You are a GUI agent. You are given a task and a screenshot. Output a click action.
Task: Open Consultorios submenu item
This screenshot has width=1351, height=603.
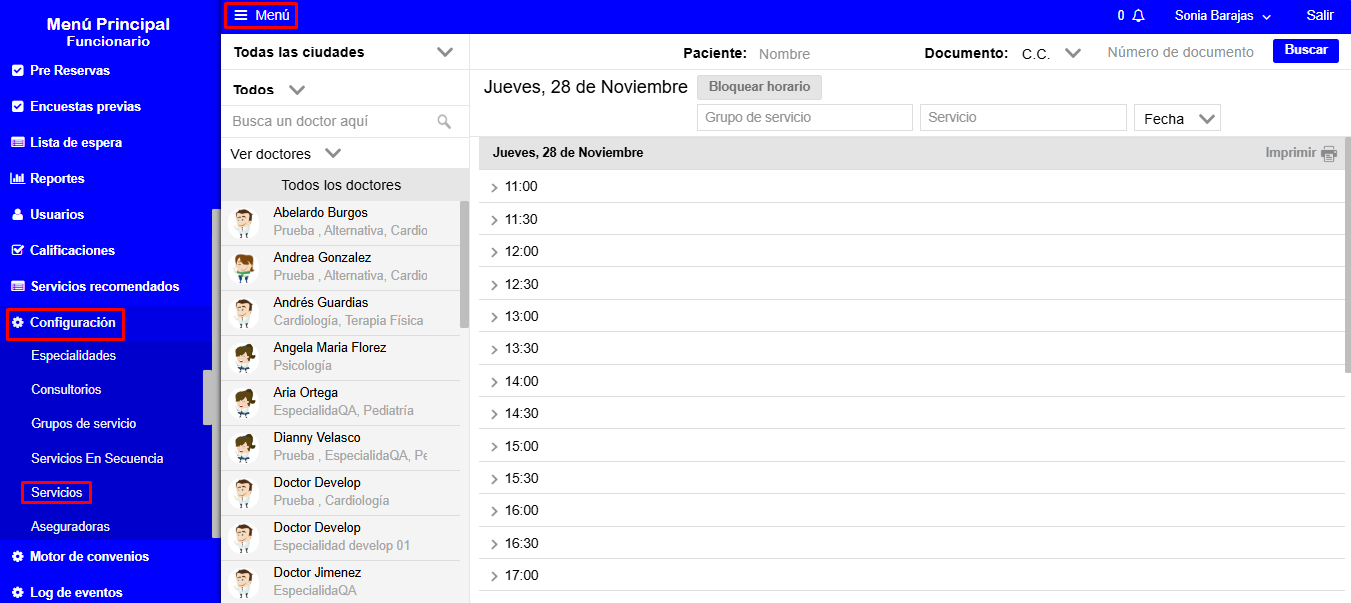click(x=66, y=390)
